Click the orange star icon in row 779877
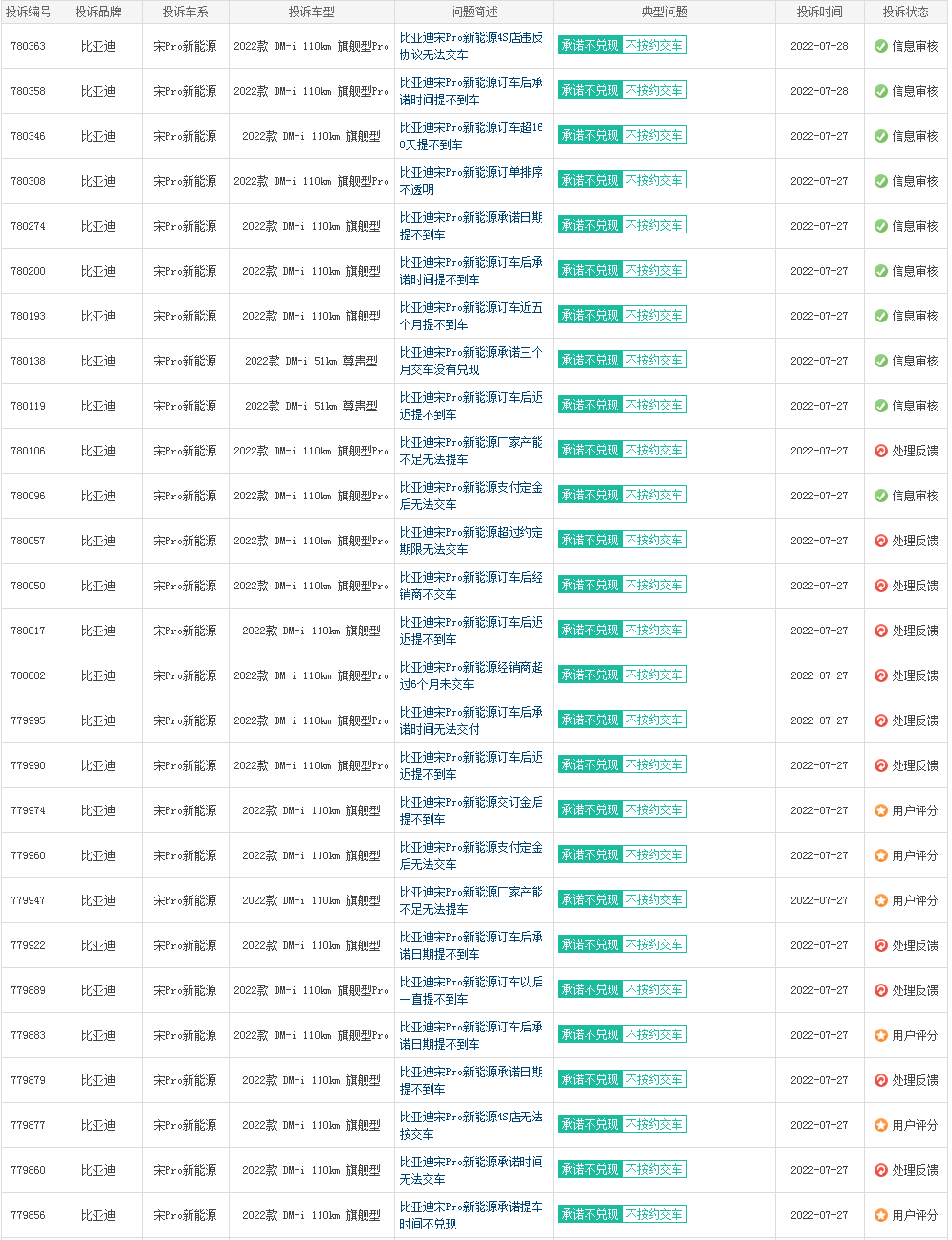This screenshot has height=1240, width=952. [881, 1125]
